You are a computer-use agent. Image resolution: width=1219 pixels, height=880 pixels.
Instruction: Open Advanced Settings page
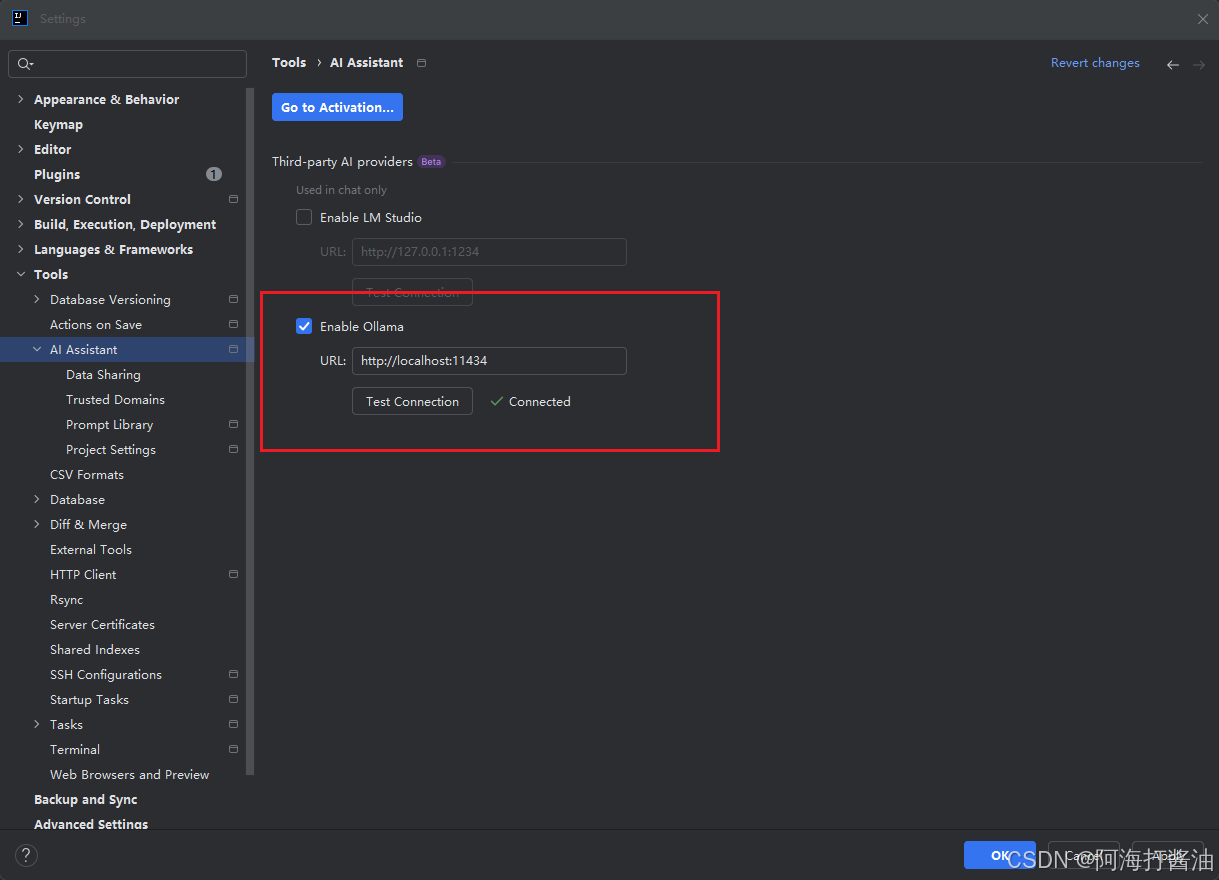click(x=91, y=824)
